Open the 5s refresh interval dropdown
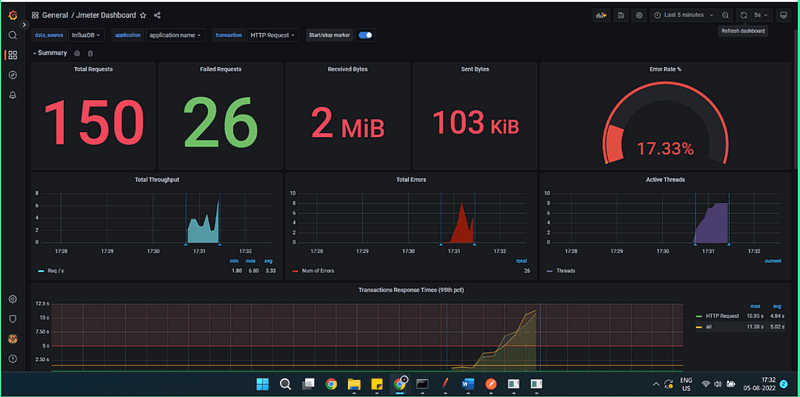 761,15
